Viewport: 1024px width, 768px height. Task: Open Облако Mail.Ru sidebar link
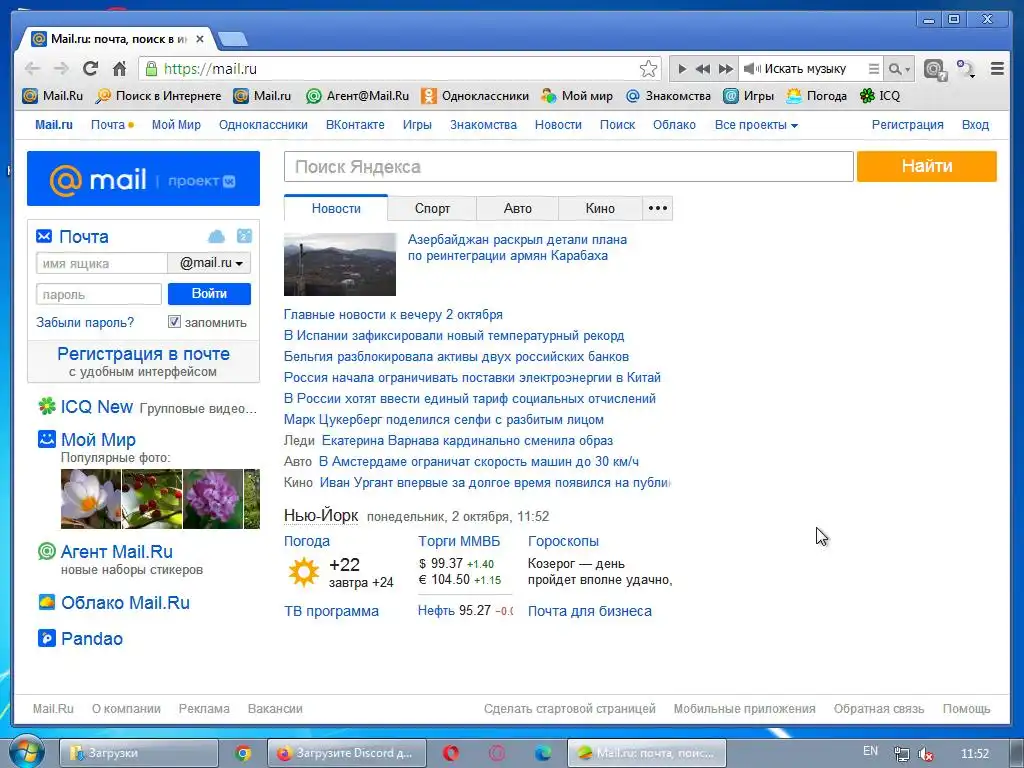pos(125,603)
